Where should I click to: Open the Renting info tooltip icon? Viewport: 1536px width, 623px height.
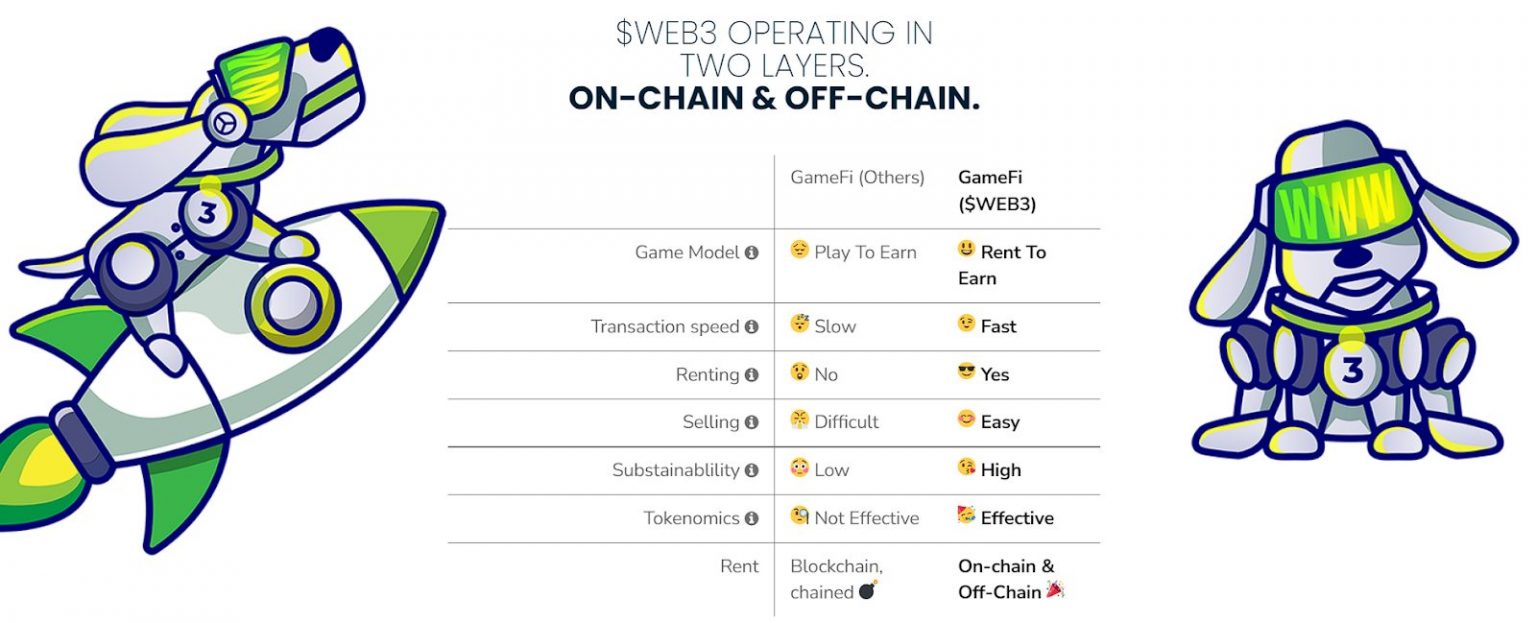[x=752, y=375]
